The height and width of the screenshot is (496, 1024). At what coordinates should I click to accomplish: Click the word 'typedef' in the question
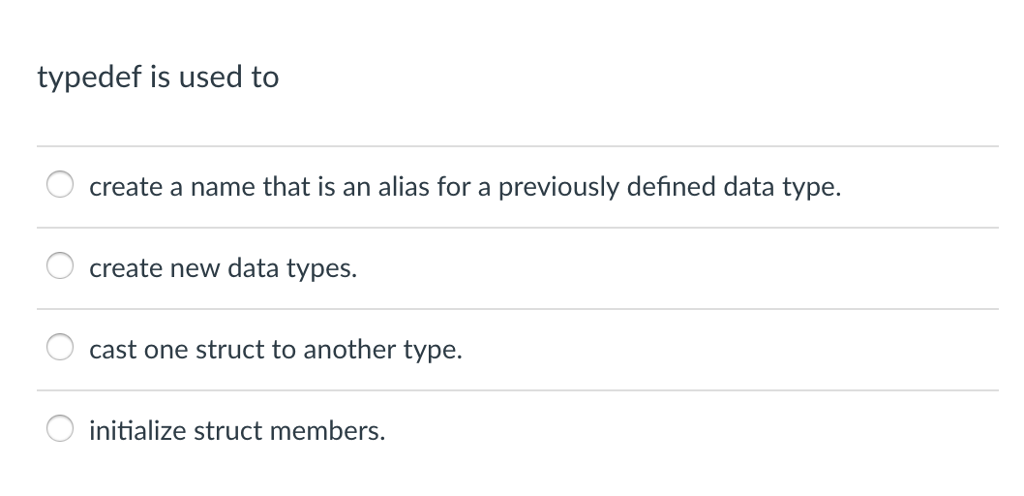84,77
